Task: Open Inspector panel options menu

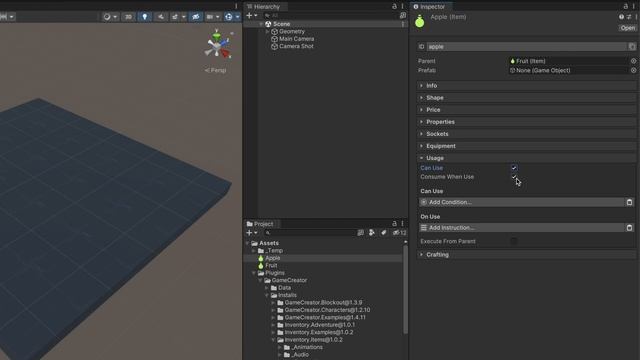Action: click(x=634, y=6)
